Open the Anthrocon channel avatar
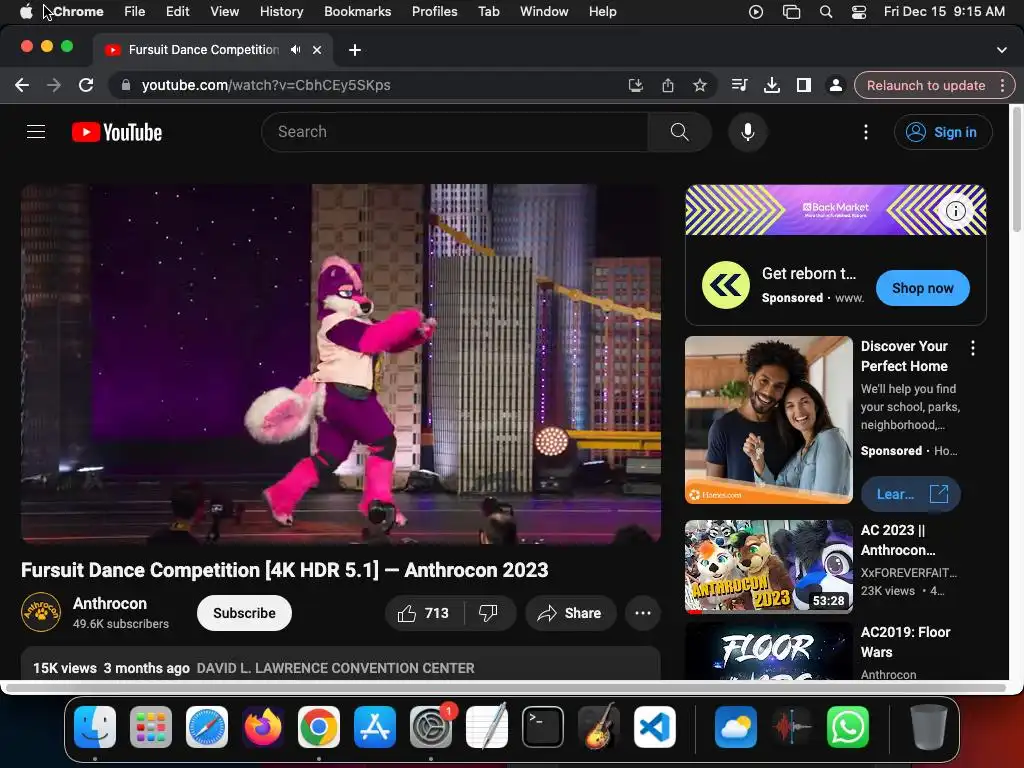The image size is (1024, 768). click(40, 613)
